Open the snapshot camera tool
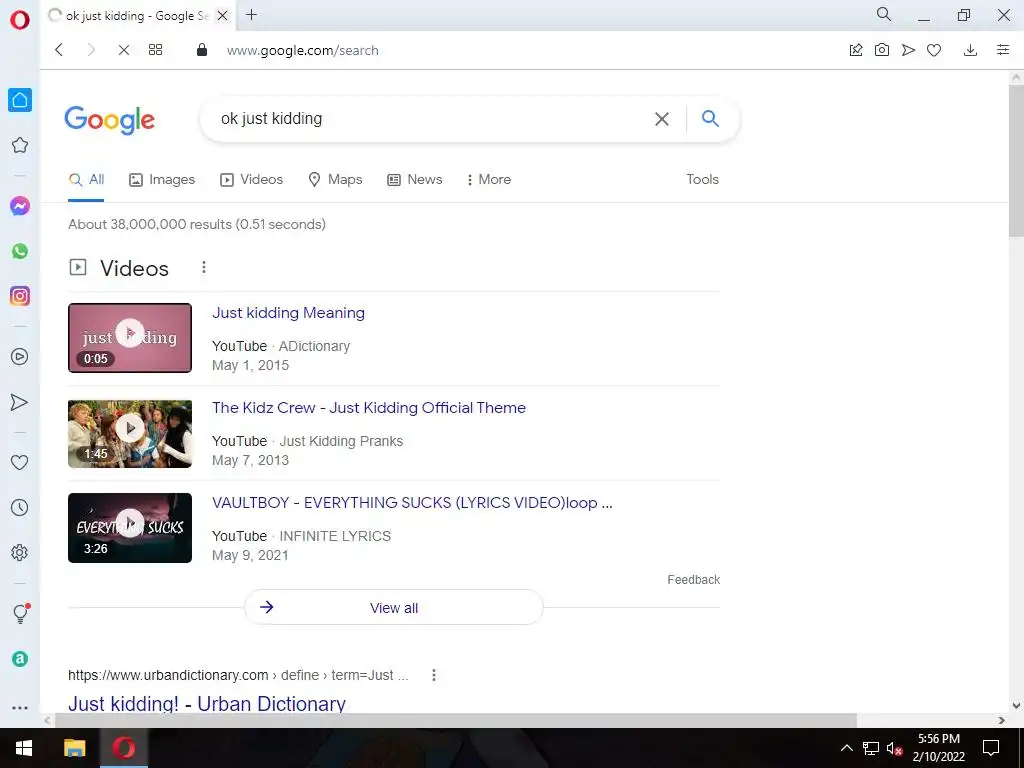Viewport: 1024px width, 768px height. coord(882,50)
